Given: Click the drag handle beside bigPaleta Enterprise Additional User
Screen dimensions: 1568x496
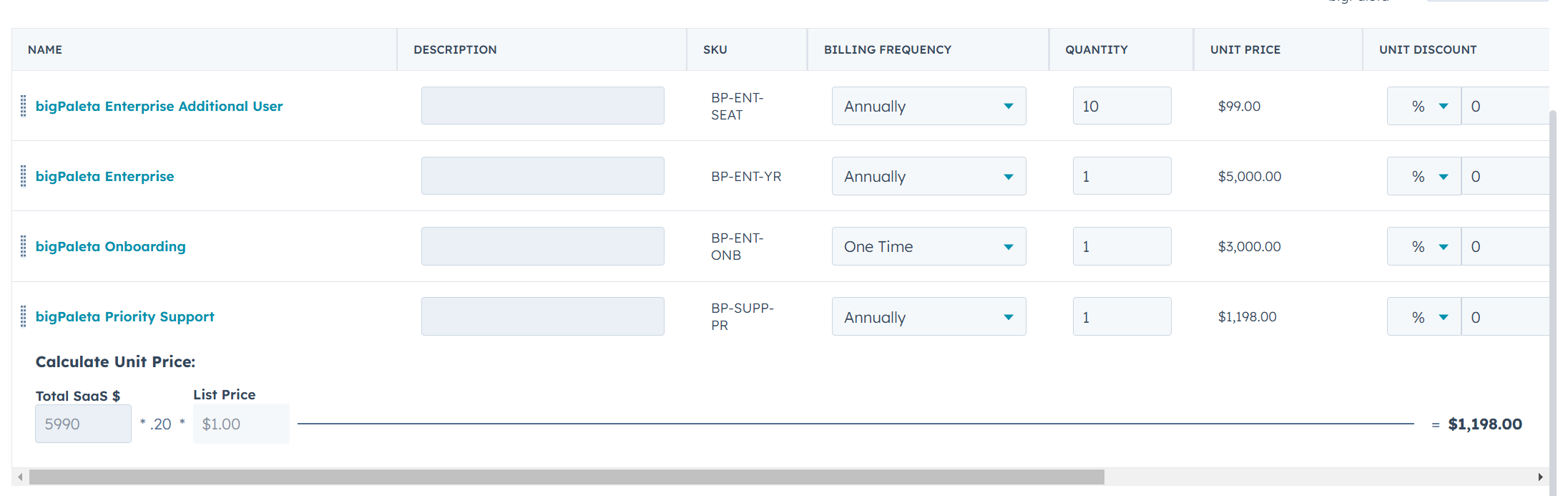Looking at the screenshot, I should pos(22,105).
